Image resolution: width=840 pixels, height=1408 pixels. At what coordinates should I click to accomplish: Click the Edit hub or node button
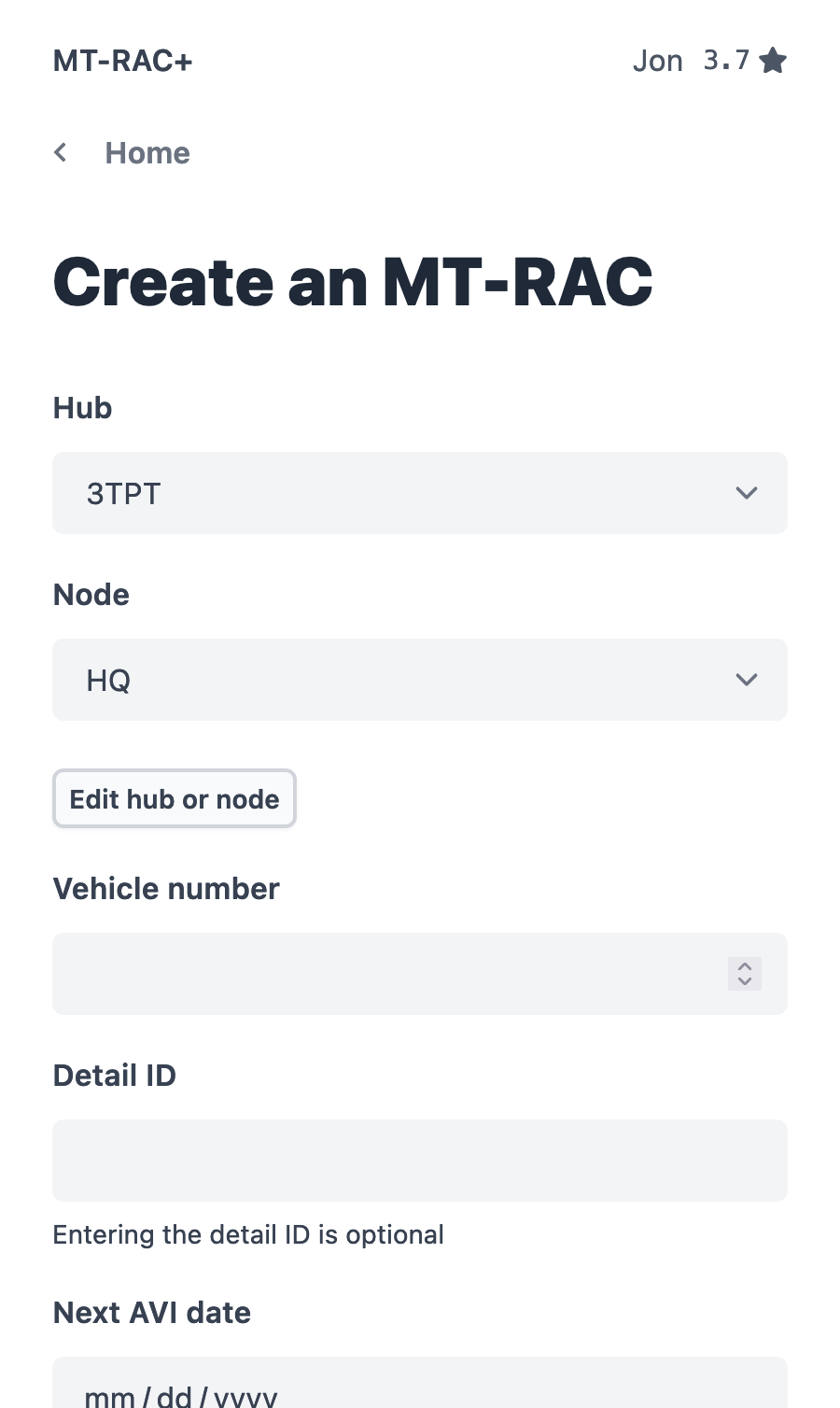pos(174,798)
